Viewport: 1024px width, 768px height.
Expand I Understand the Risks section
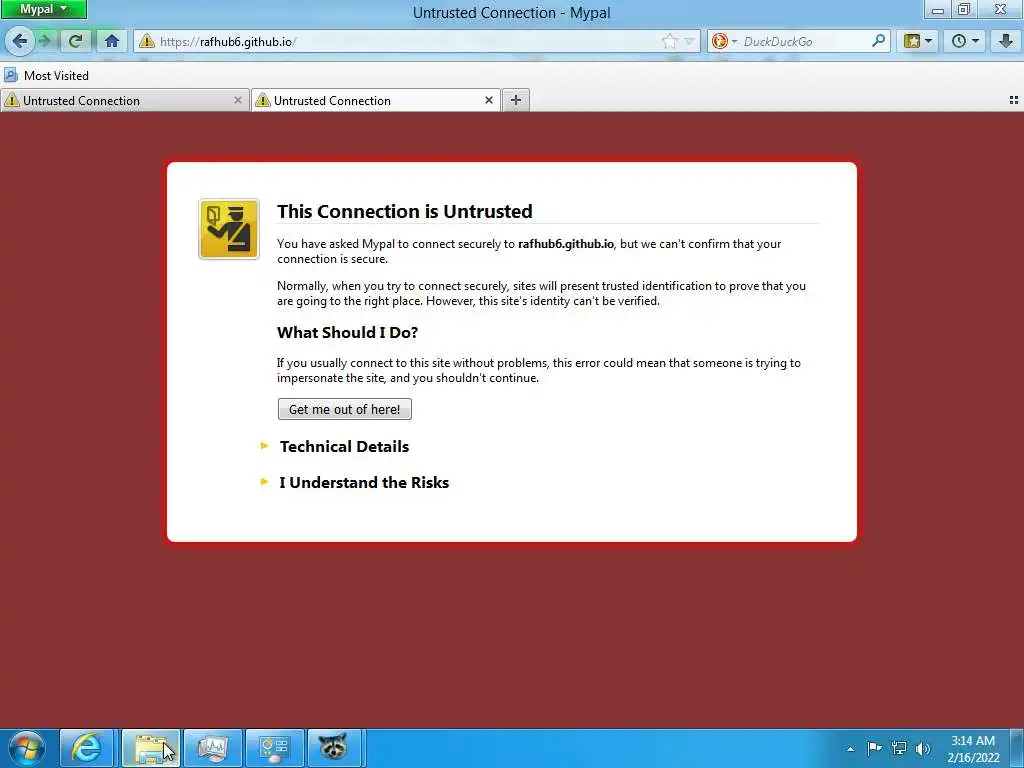pyautogui.click(x=364, y=483)
